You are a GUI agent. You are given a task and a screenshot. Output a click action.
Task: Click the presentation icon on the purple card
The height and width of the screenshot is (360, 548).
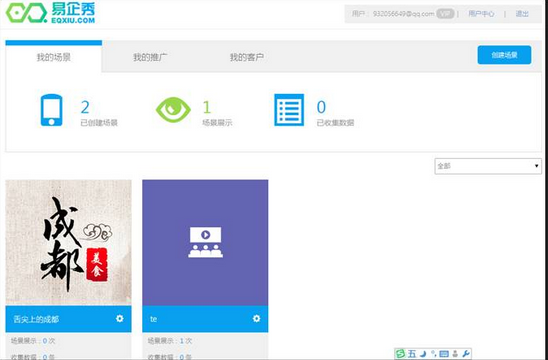click(206, 242)
